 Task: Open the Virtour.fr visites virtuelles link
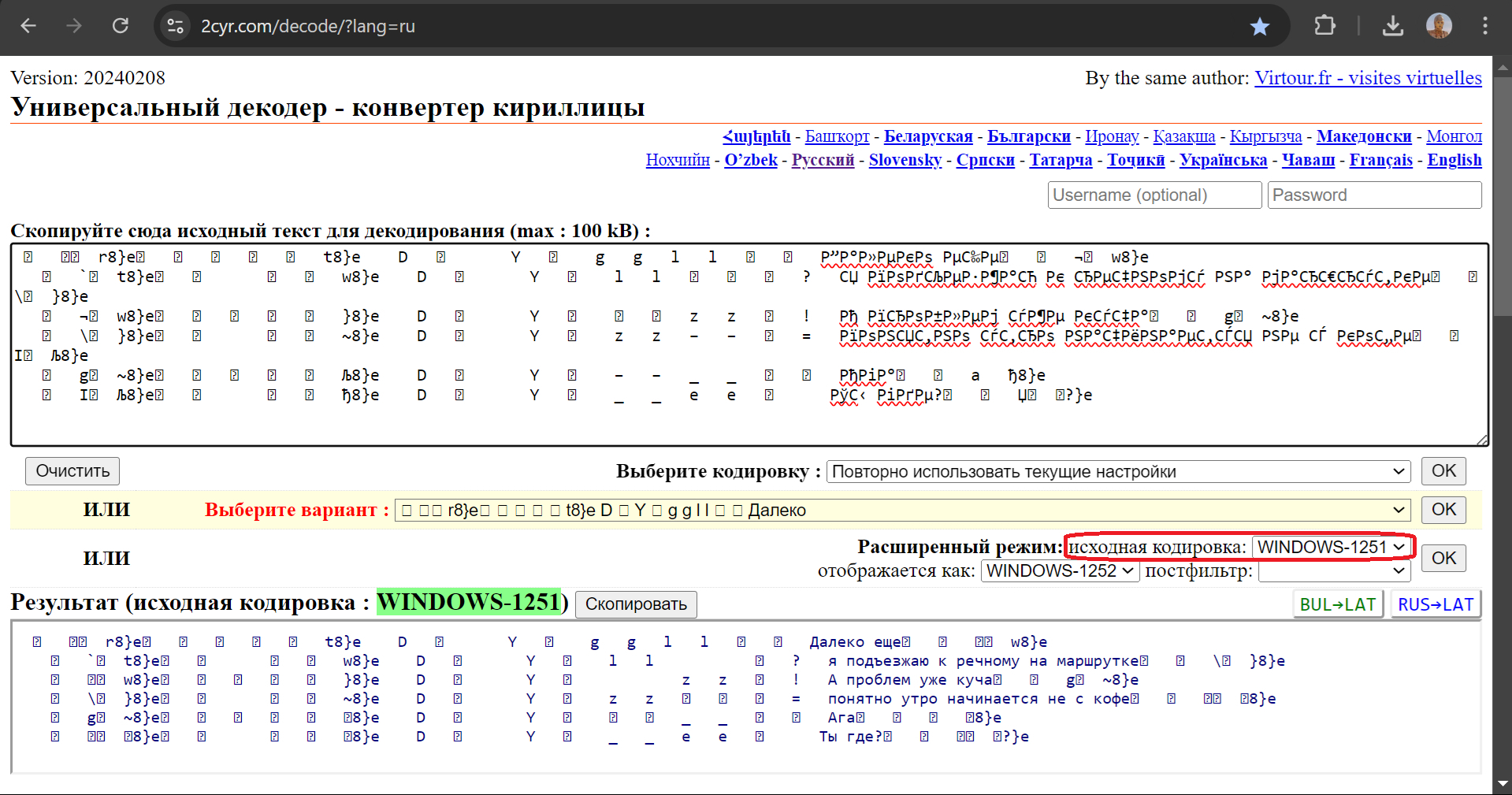coord(1368,78)
